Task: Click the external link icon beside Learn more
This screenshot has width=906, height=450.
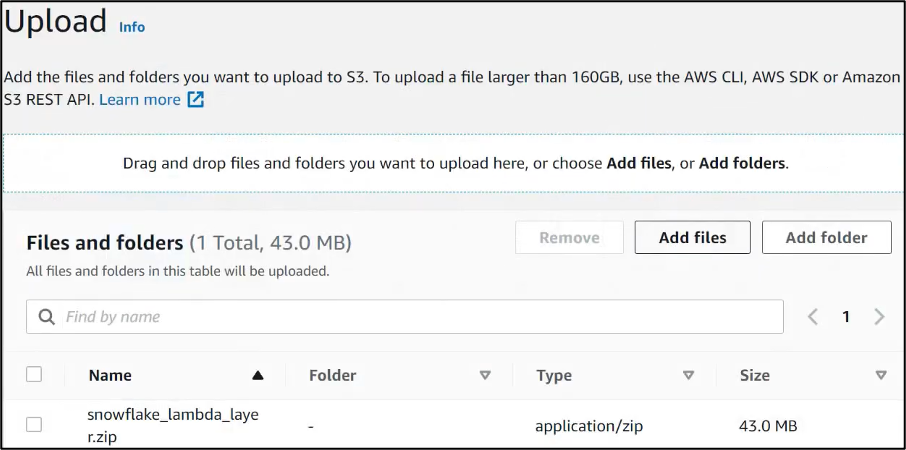Action: [196, 100]
